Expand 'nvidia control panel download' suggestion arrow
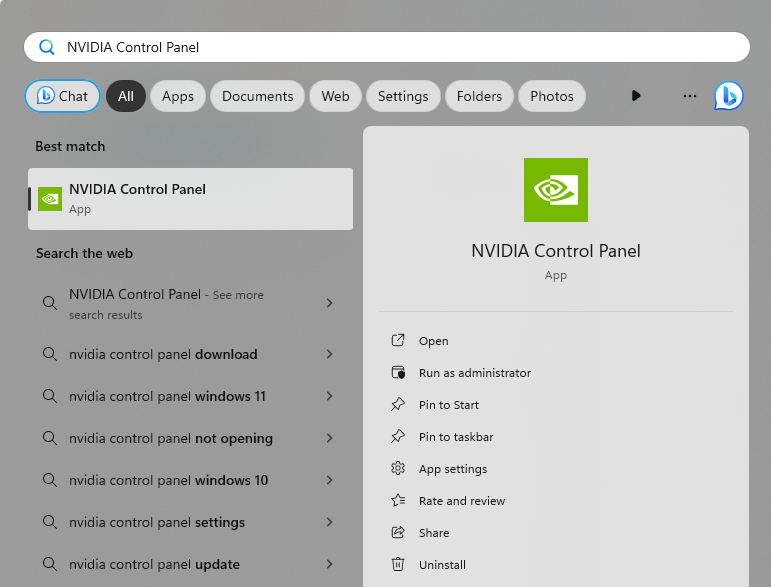The image size is (771, 587). click(329, 354)
